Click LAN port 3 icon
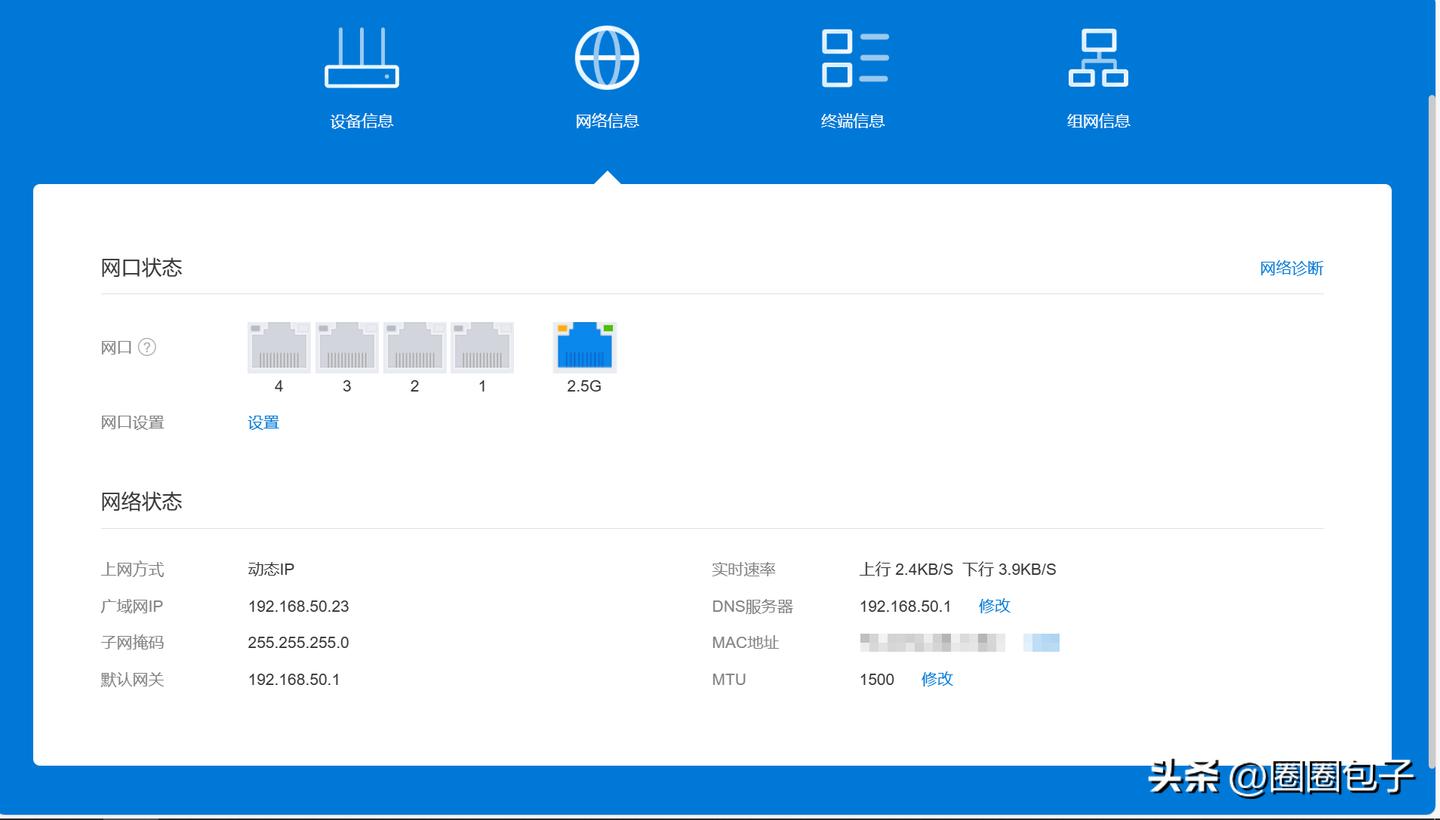1440x820 pixels. click(346, 346)
